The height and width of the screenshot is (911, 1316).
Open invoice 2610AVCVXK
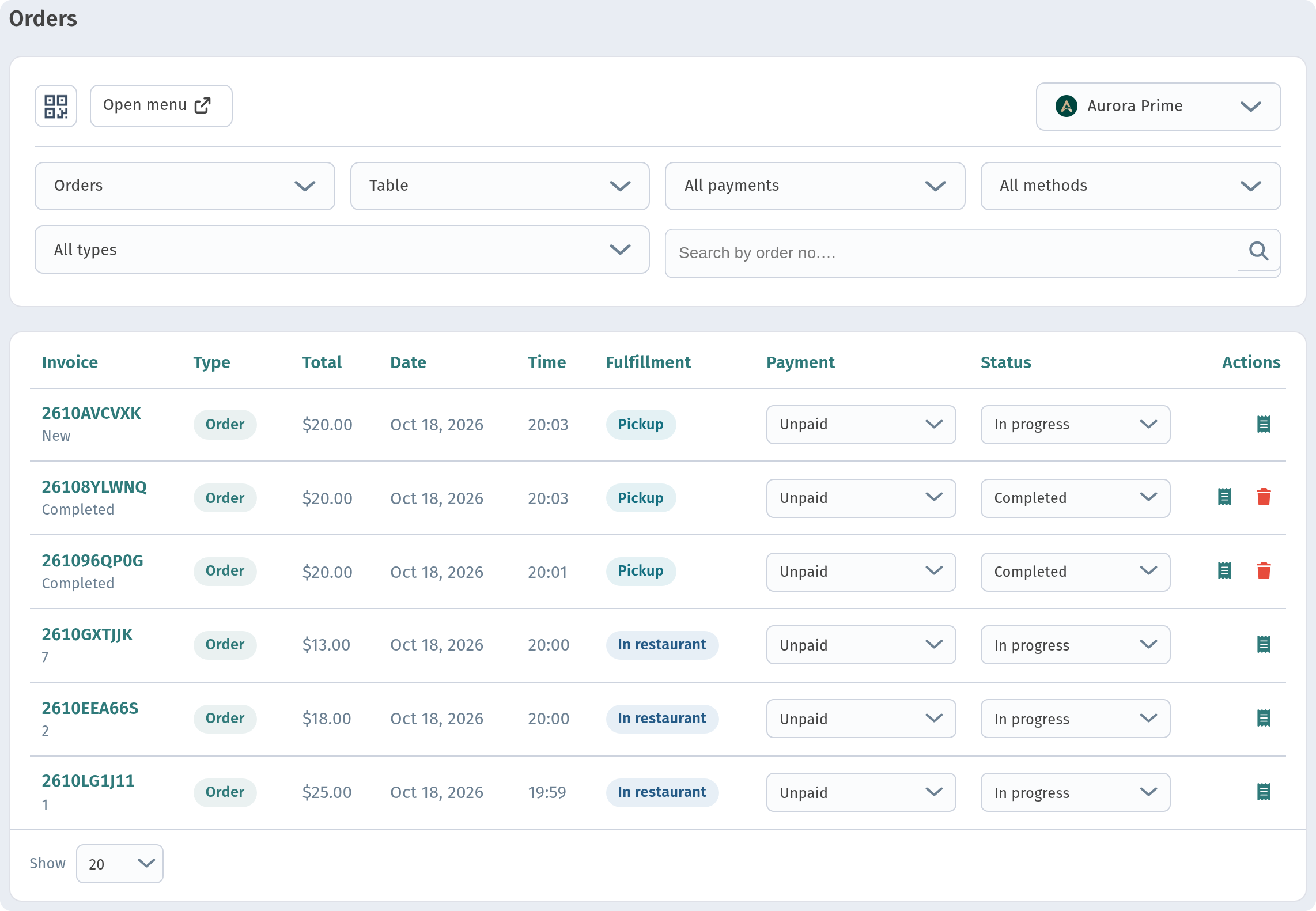point(91,413)
